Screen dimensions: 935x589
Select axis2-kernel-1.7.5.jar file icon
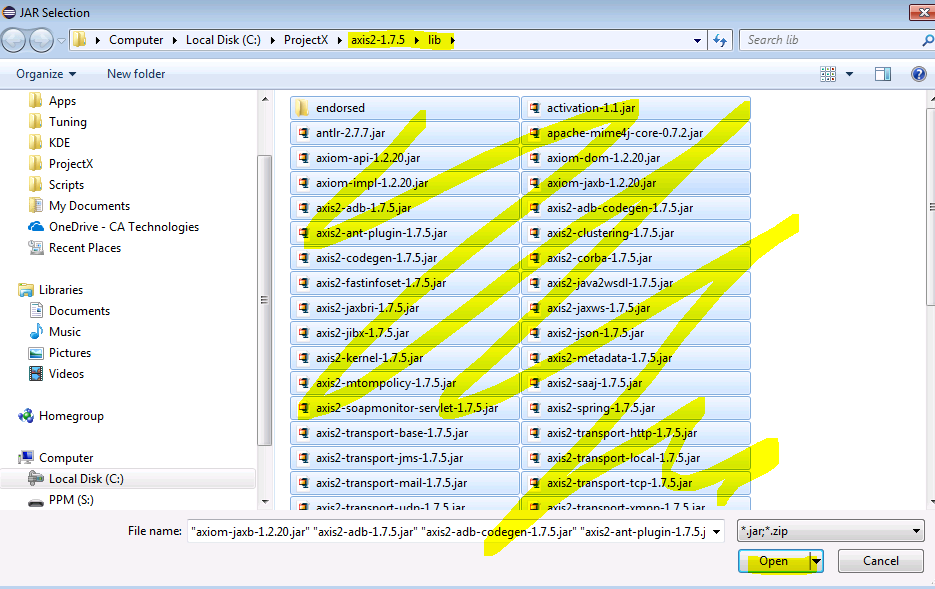pos(304,358)
